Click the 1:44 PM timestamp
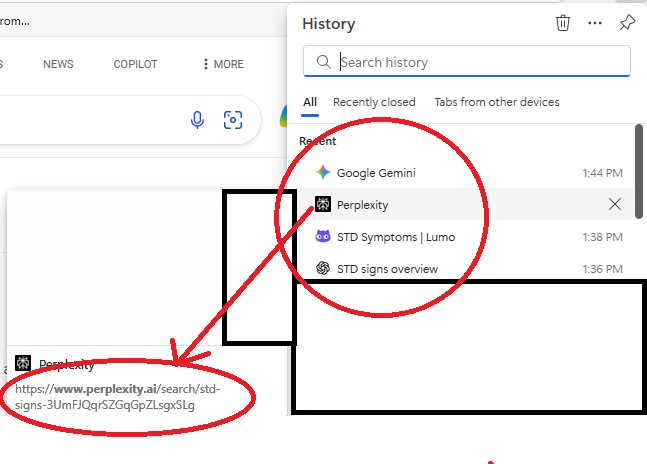This screenshot has height=464, width=647. pos(602,173)
